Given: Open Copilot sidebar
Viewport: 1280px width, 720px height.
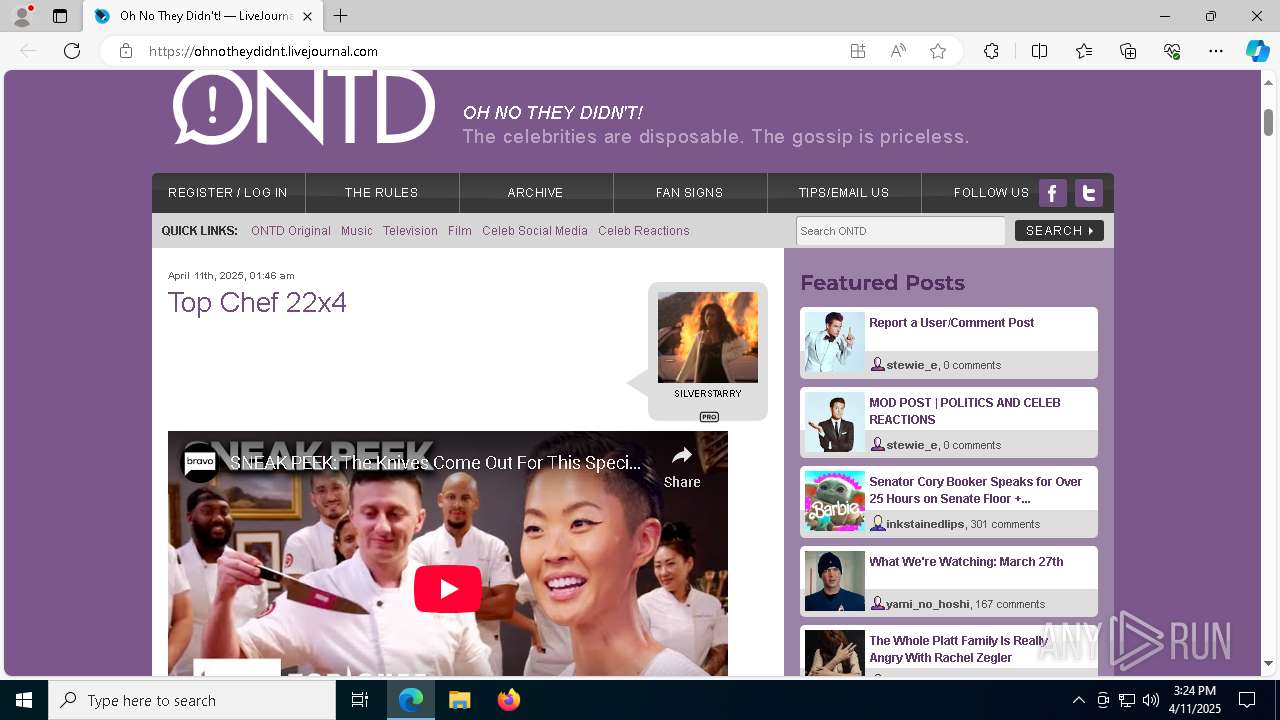Looking at the screenshot, I should [1257, 51].
